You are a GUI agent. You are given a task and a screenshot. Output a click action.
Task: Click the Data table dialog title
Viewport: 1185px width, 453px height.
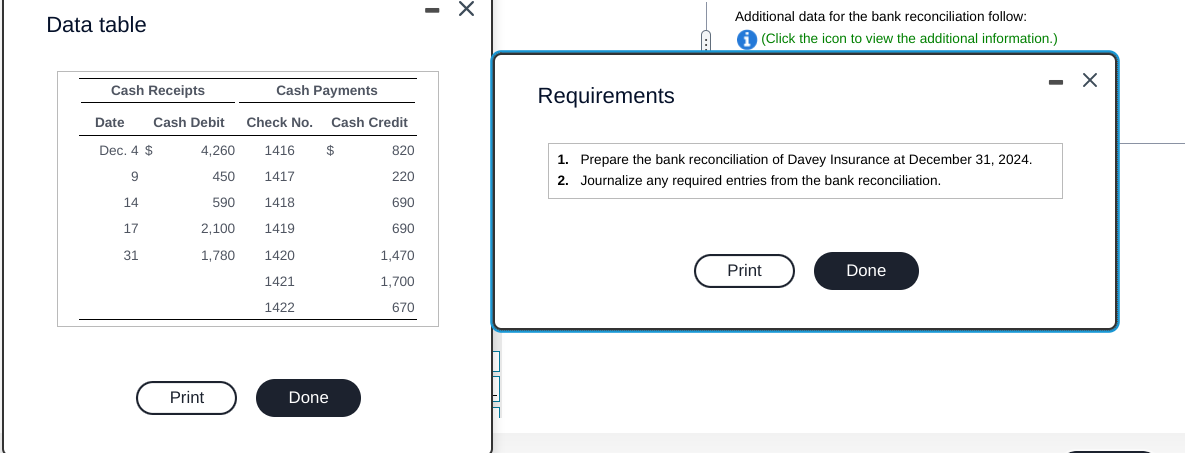tap(97, 25)
